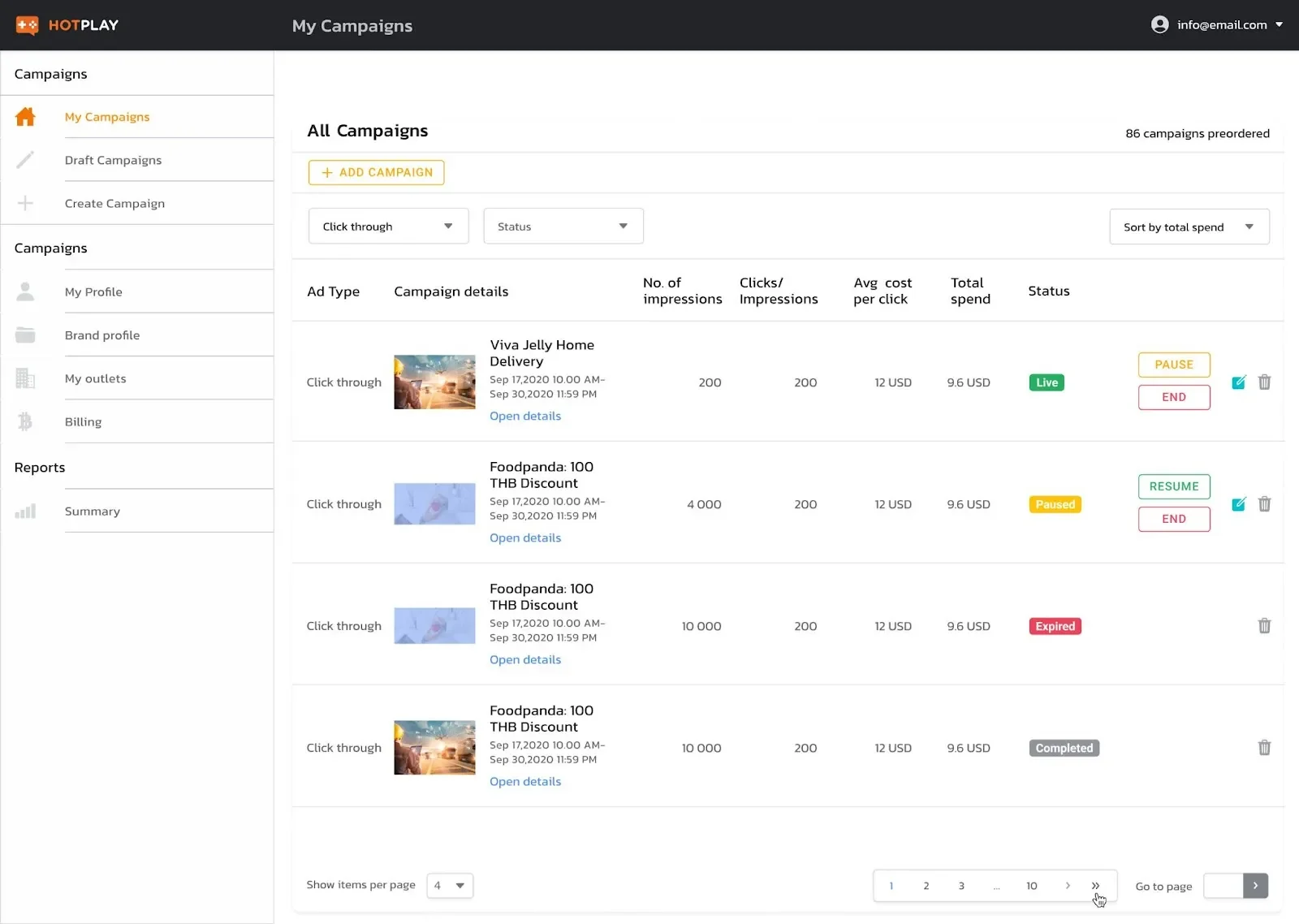The width and height of the screenshot is (1299, 924).
Task: Open the items per page dropdown
Action: pyautogui.click(x=450, y=885)
